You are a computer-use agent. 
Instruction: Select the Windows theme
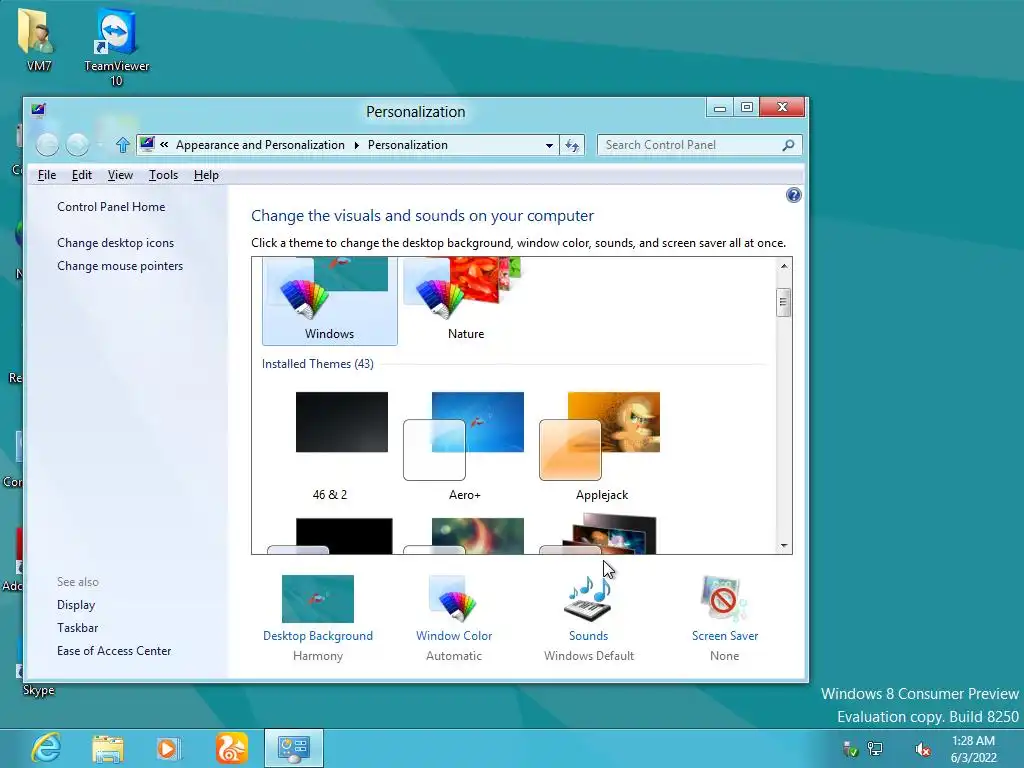click(329, 300)
